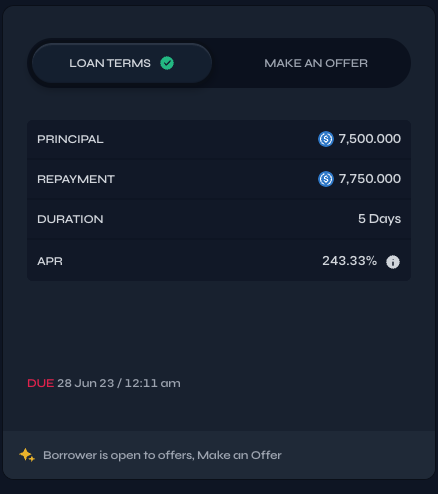Click the 5 Days duration value

click(379, 219)
